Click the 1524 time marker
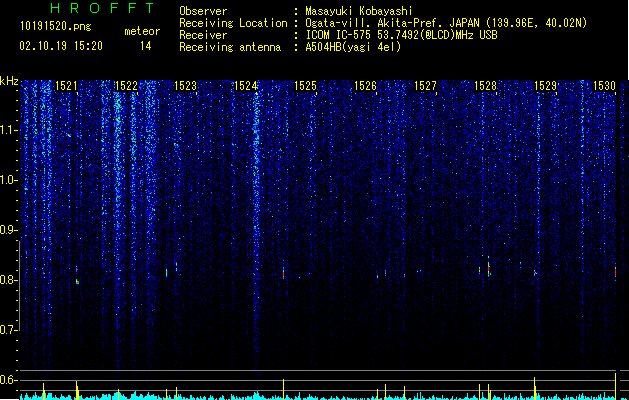Viewport: 629px width, 400px height. click(x=246, y=86)
